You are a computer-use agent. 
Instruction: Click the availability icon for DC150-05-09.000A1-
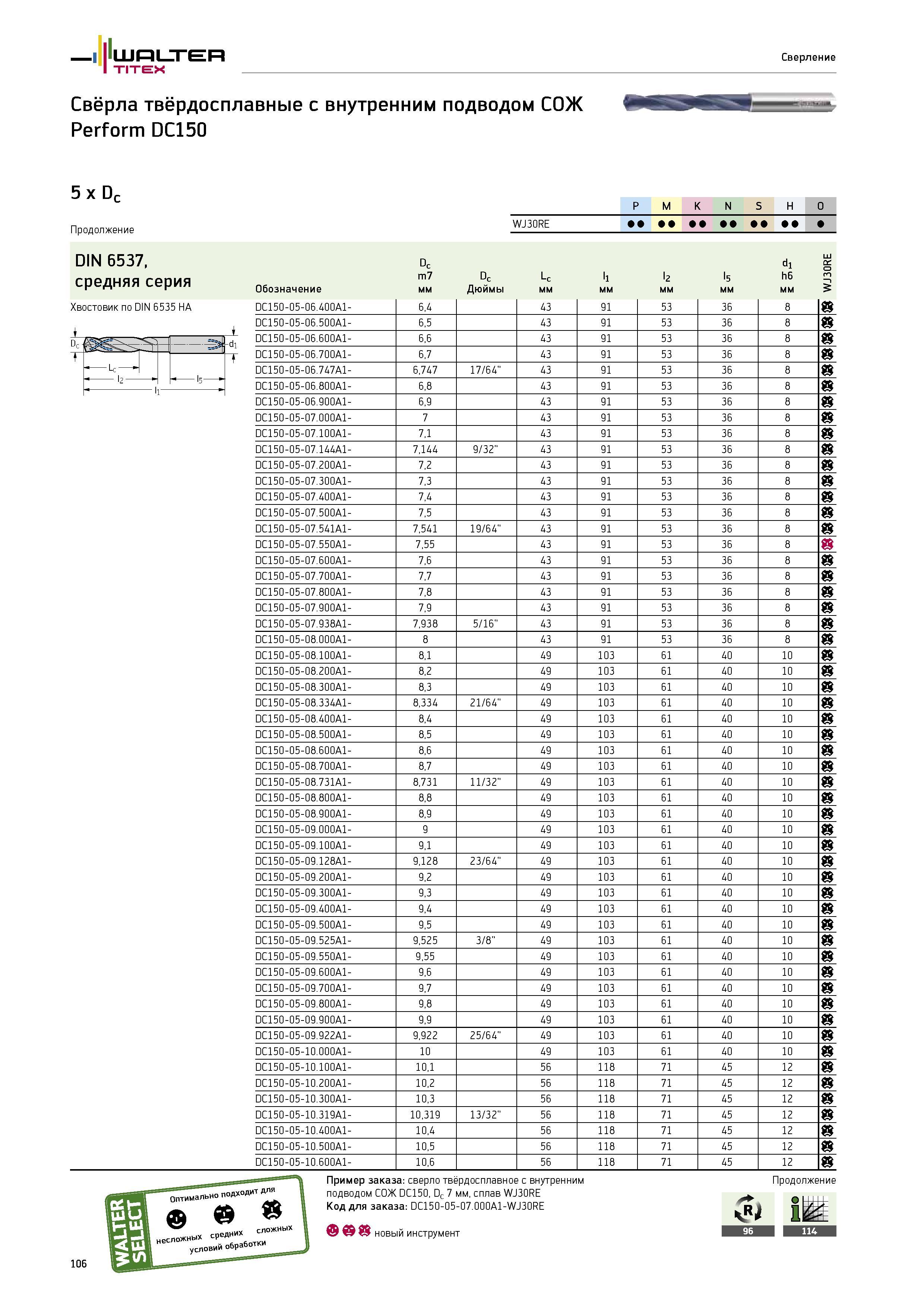click(827, 829)
